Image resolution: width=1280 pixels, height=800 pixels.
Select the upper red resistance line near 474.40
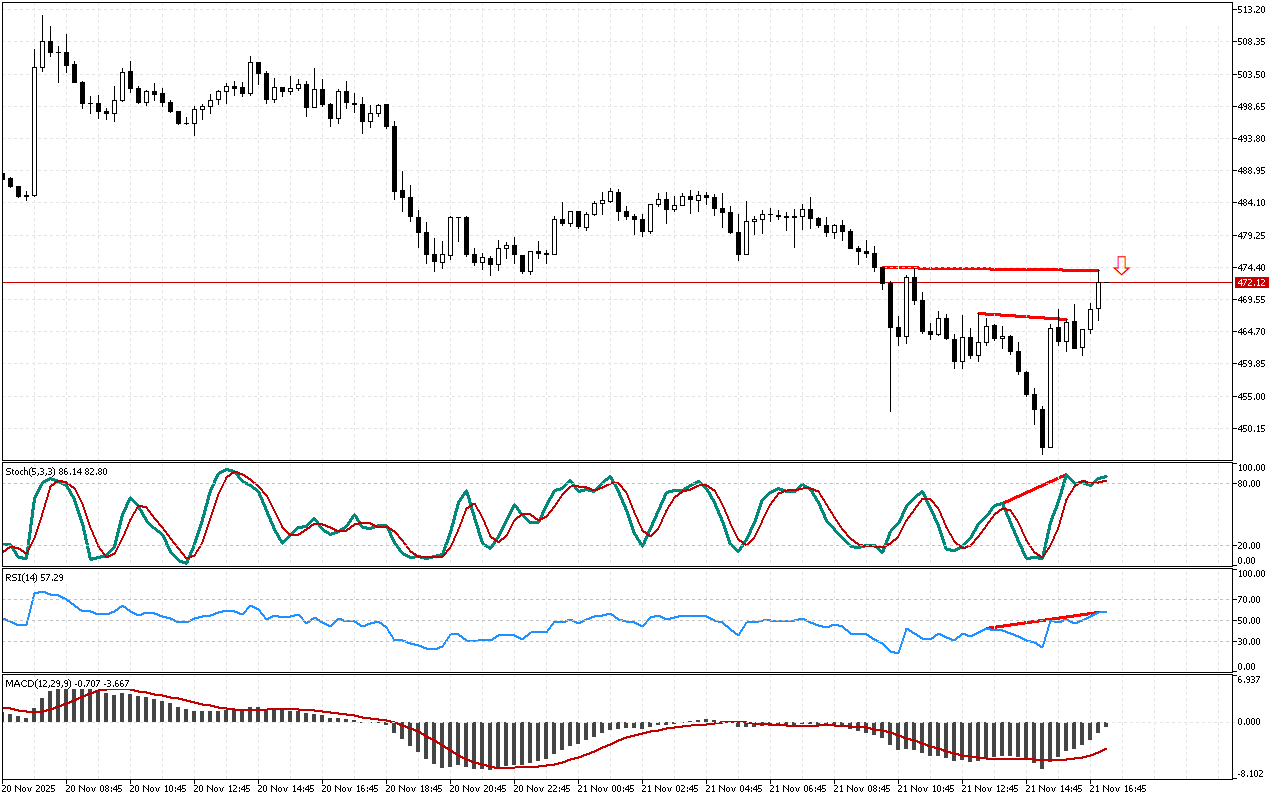[x=990, y=269]
